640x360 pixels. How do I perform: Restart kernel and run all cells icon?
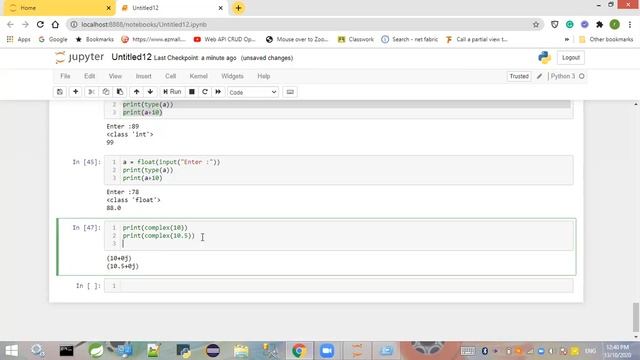point(218,92)
